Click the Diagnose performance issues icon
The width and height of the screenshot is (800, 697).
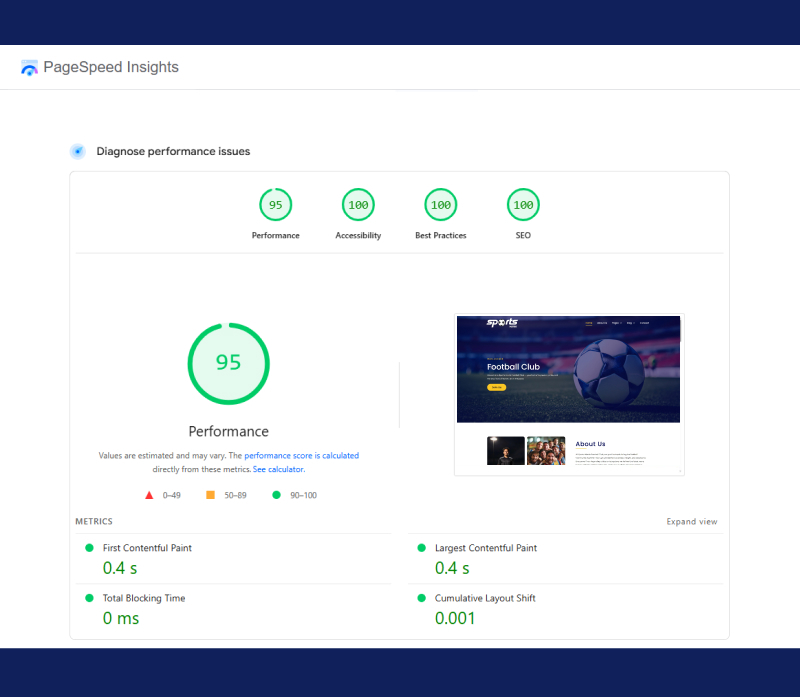point(77,151)
